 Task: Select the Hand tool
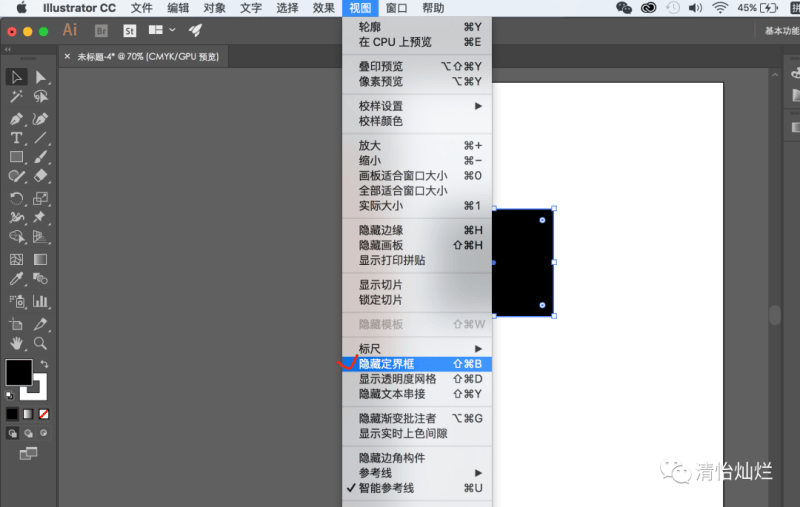click(x=16, y=343)
